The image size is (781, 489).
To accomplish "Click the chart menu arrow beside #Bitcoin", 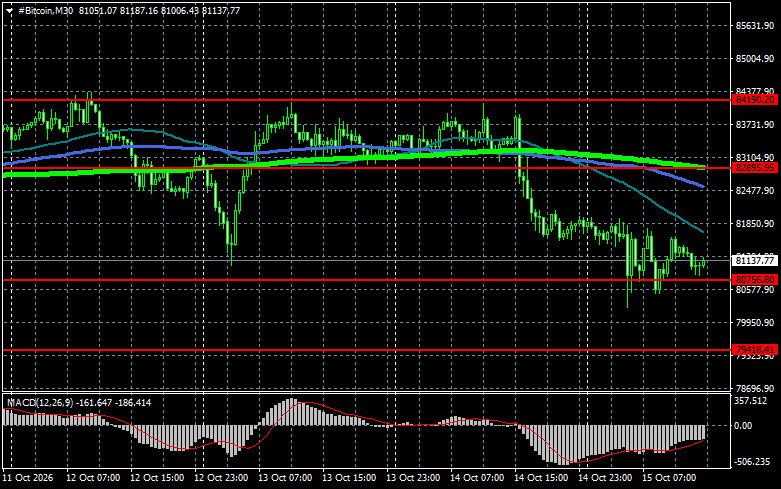I will coord(9,10).
